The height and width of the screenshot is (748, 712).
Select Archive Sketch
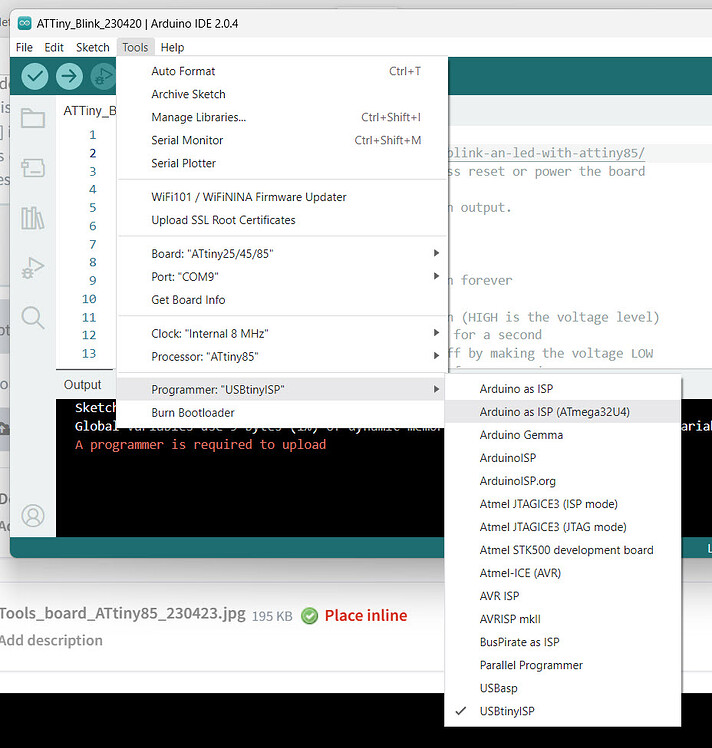(282, 94)
